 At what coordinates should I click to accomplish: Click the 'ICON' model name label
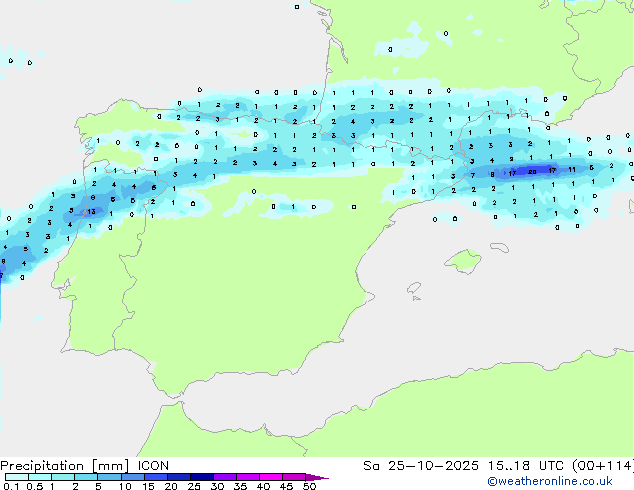[153, 466]
